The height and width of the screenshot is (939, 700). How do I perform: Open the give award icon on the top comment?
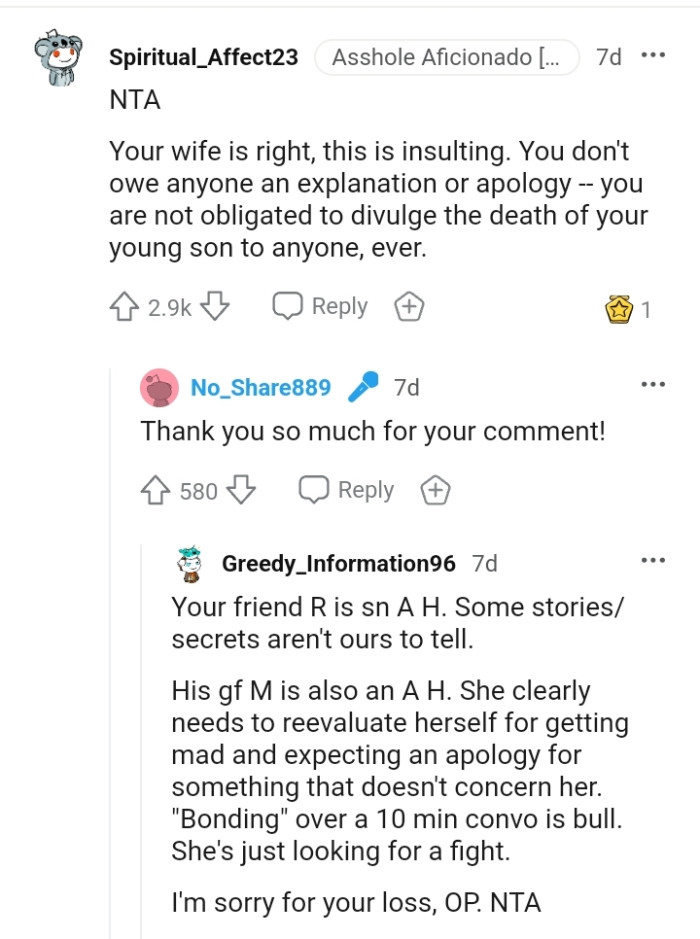pos(409,306)
